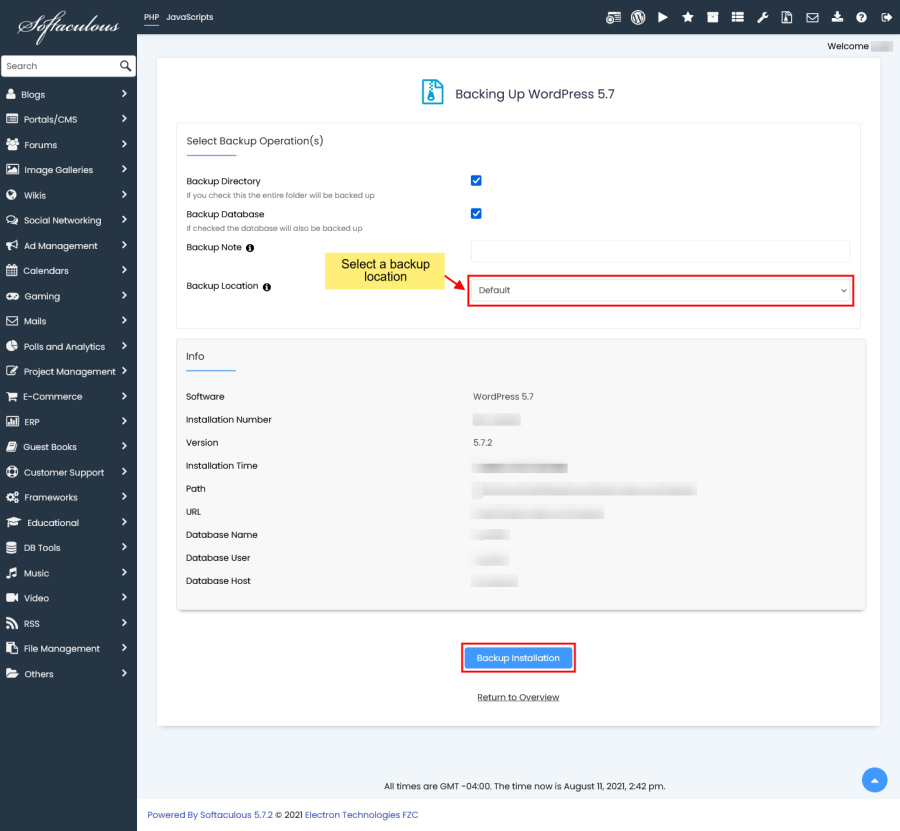Image resolution: width=900 pixels, height=831 pixels.
Task: Click the version value '5.7.2'
Action: coord(483,442)
